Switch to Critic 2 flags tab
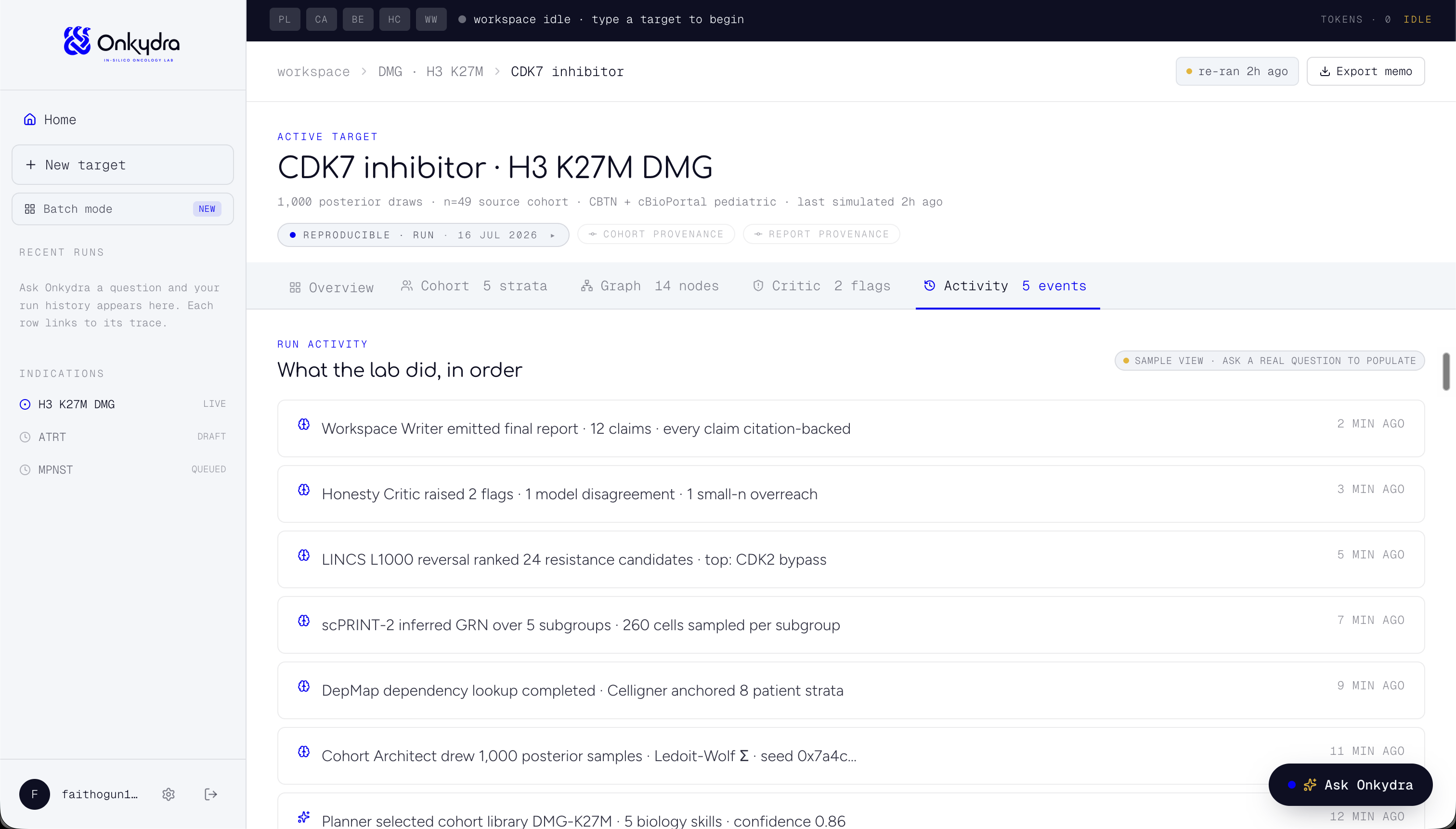The height and width of the screenshot is (829, 1456). (x=821, y=286)
